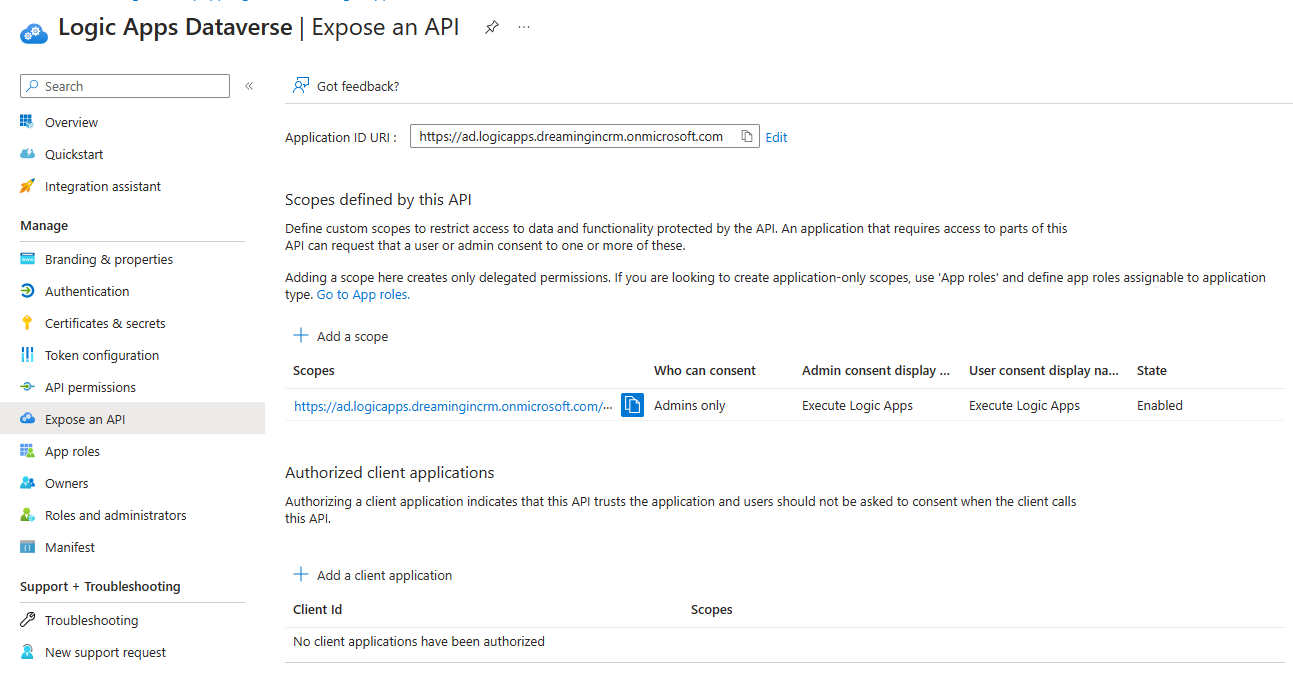The image size is (1293, 700).
Task: Copy the scope URL to clipboard
Action: (632, 405)
